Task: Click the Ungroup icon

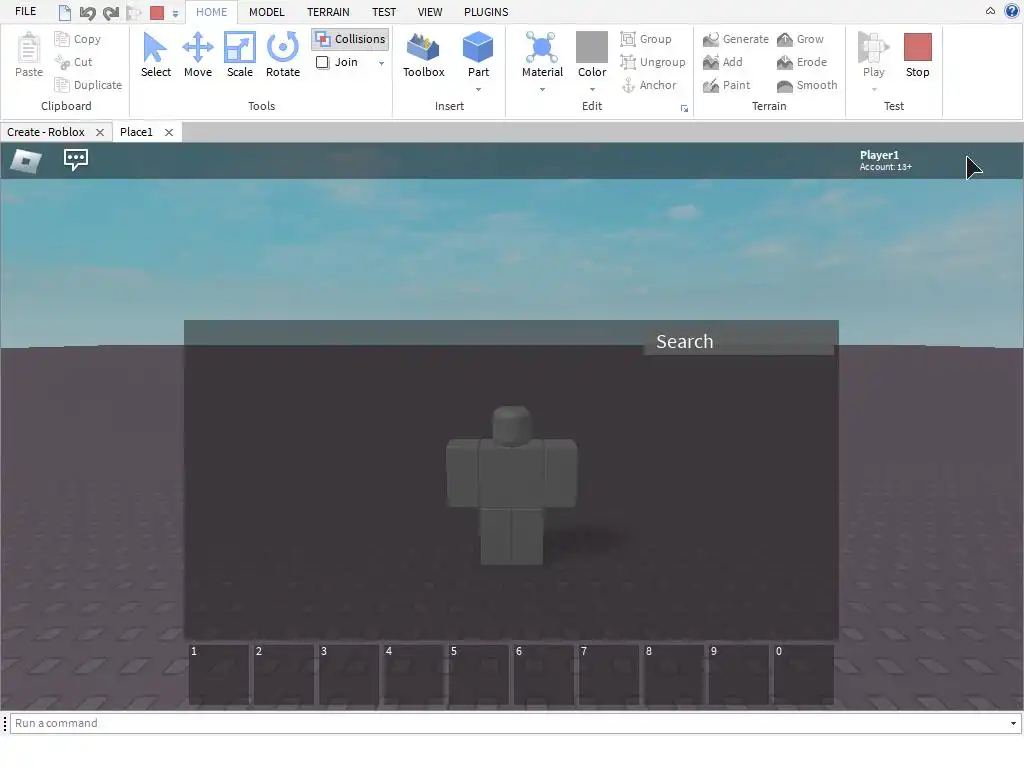Action: click(x=628, y=62)
